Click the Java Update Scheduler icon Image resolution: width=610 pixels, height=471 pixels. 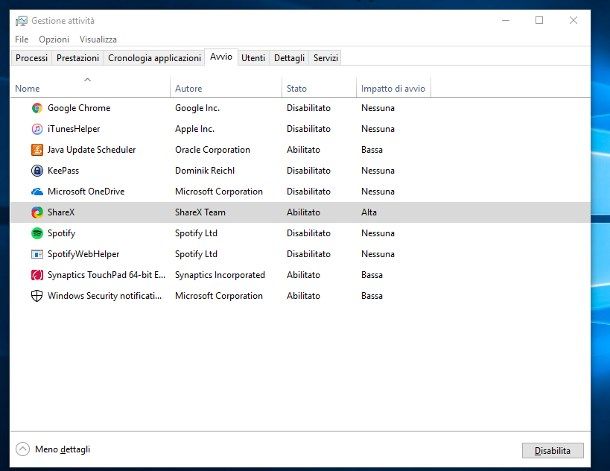37,150
